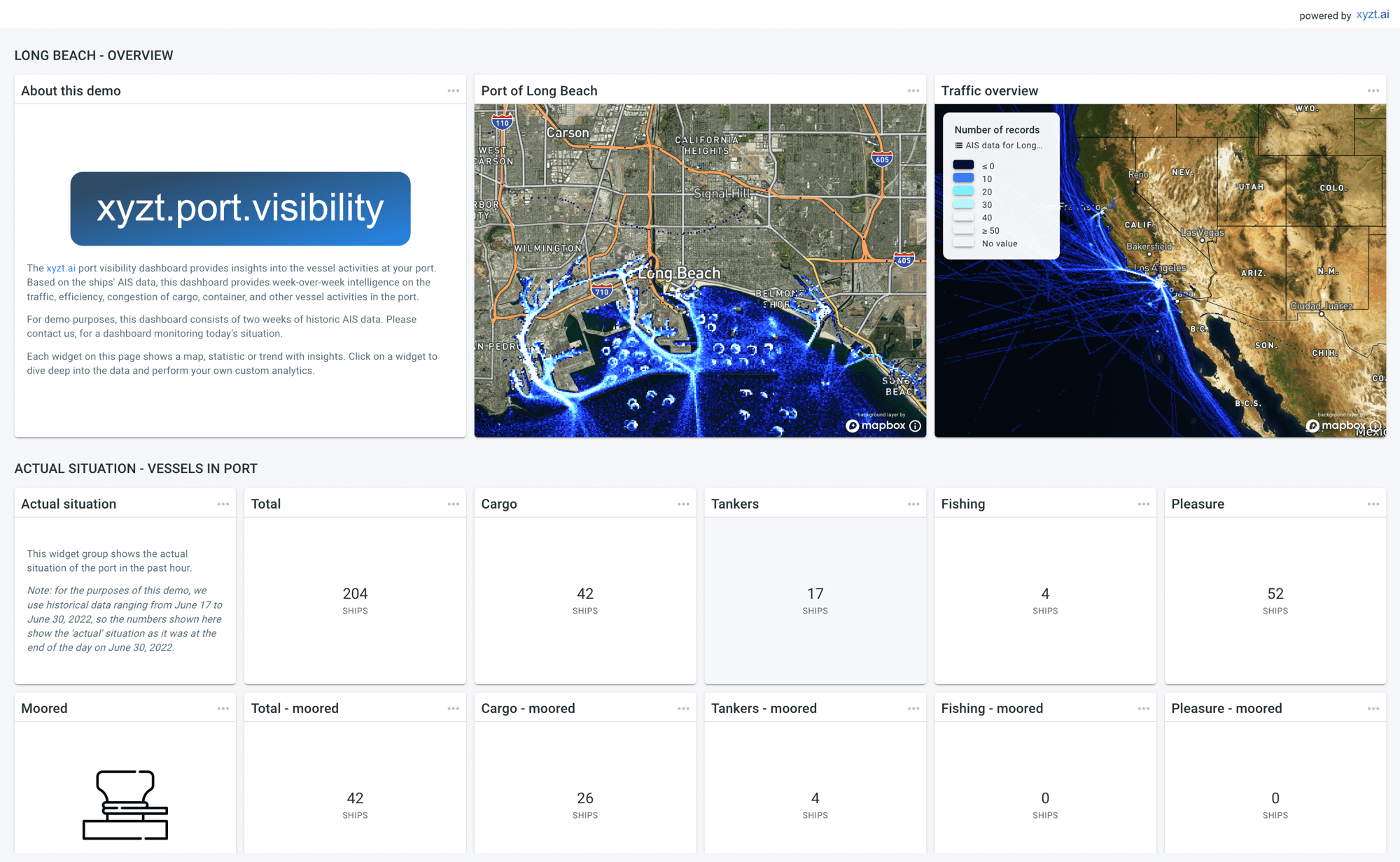Open the options menu on Traffic overview widget
This screenshot has width=1400, height=862.
(x=1373, y=90)
